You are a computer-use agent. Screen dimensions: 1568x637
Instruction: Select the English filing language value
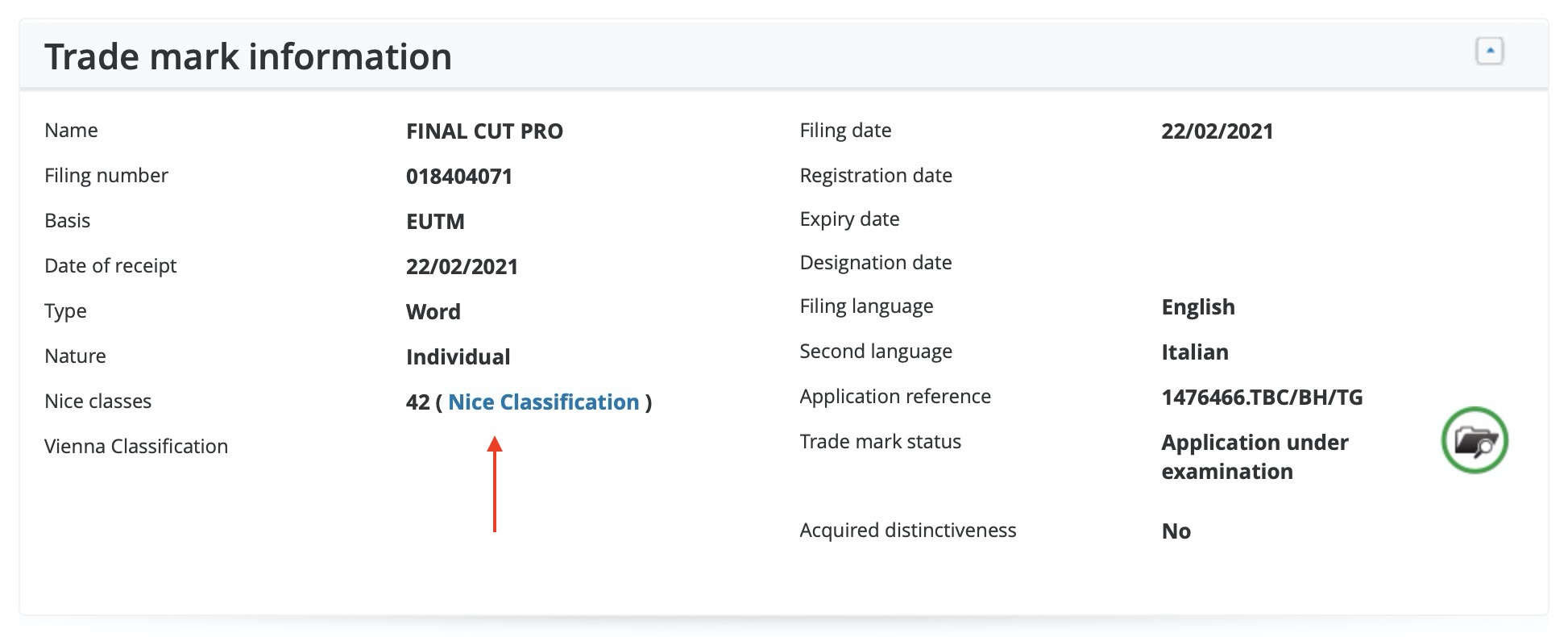coord(1198,307)
